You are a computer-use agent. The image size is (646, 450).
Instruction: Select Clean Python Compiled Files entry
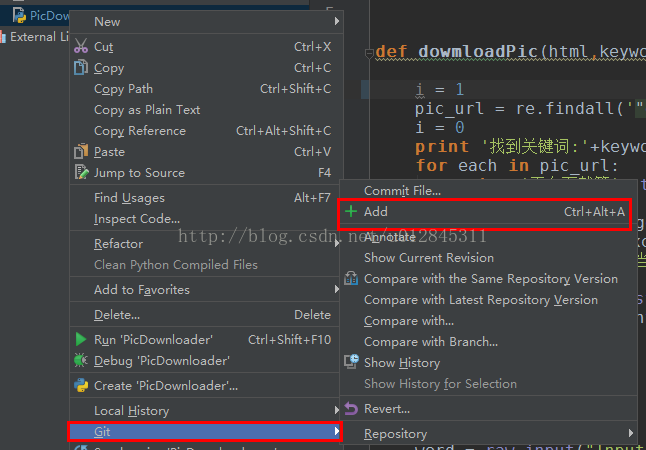(205, 265)
